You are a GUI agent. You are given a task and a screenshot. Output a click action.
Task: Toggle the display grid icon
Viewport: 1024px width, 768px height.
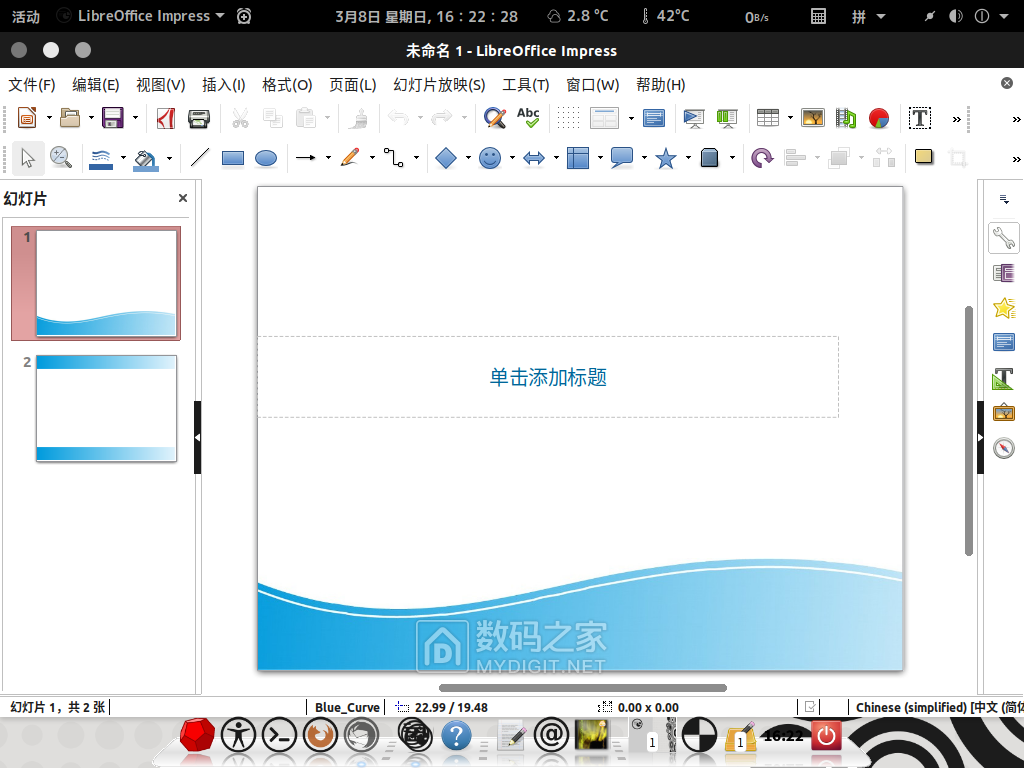[x=568, y=118]
